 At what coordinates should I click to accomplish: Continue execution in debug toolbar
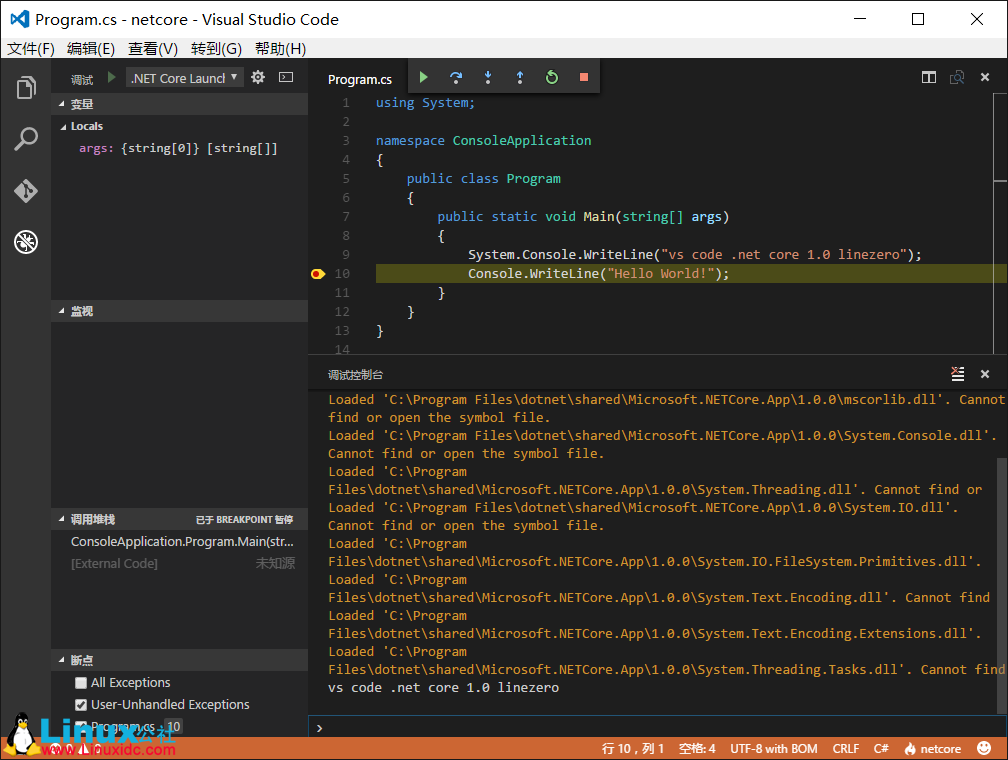(x=424, y=77)
